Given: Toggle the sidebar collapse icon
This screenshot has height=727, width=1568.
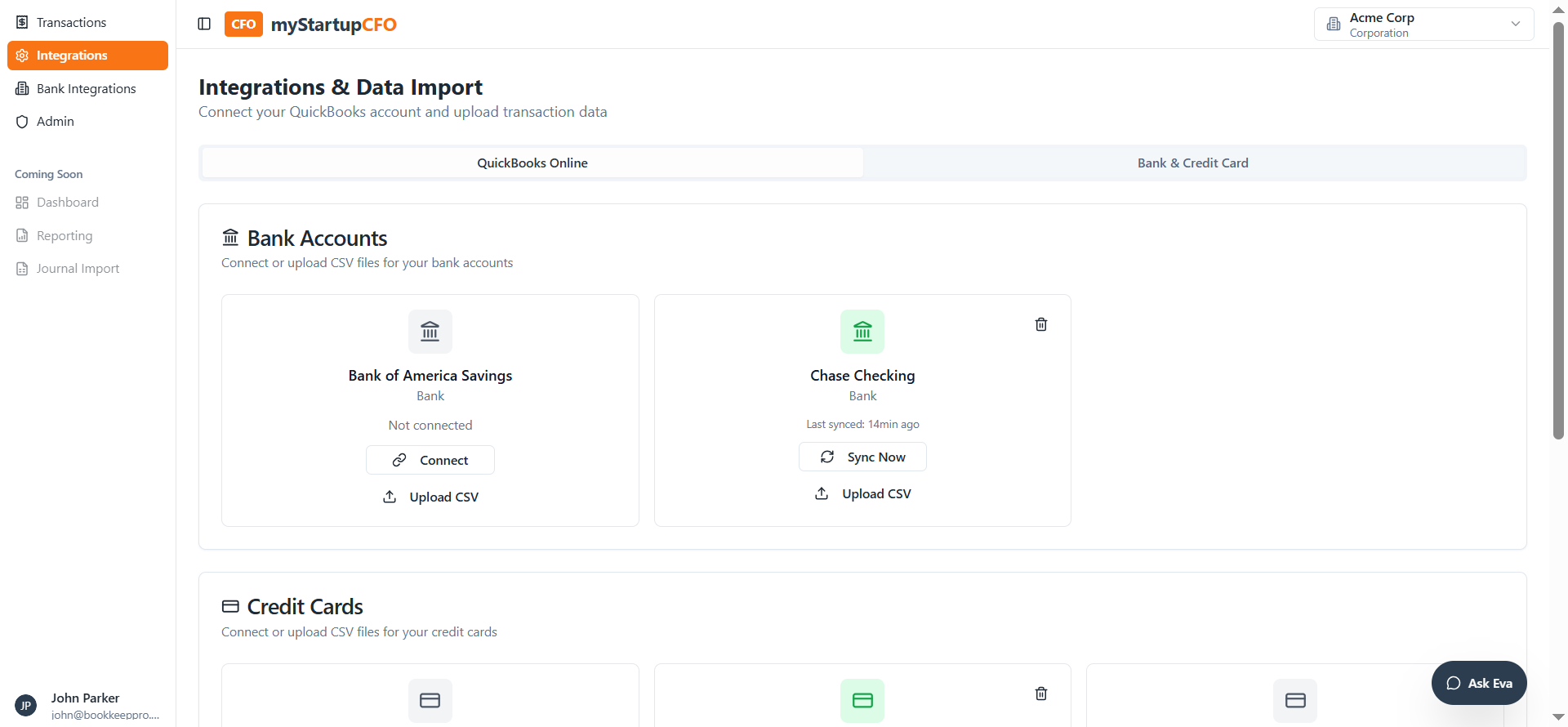Looking at the screenshot, I should [204, 24].
